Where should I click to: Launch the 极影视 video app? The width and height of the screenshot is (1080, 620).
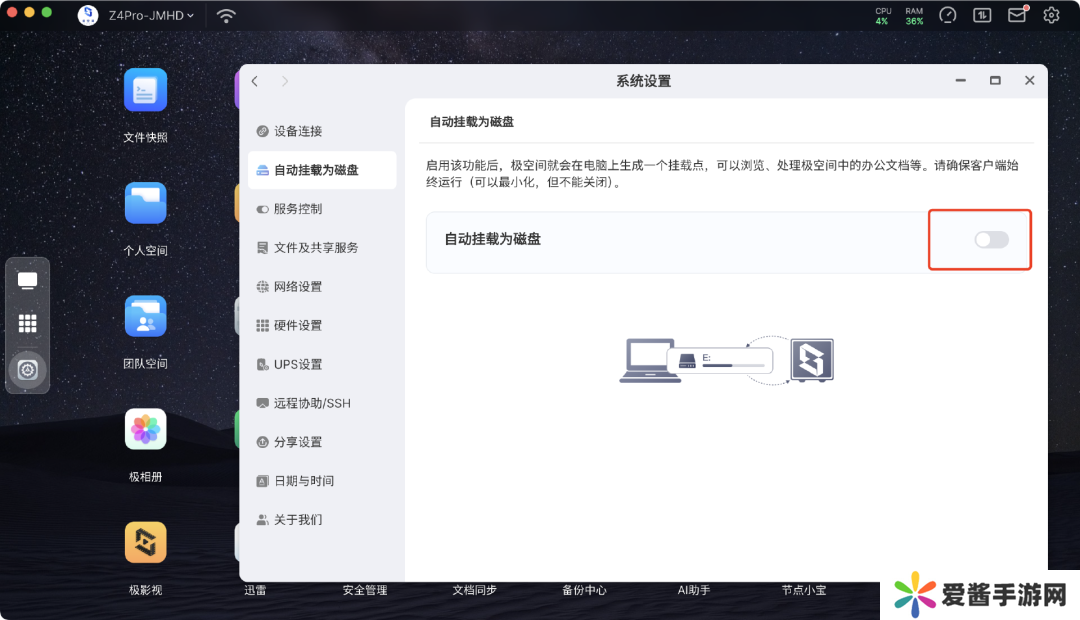(146, 543)
